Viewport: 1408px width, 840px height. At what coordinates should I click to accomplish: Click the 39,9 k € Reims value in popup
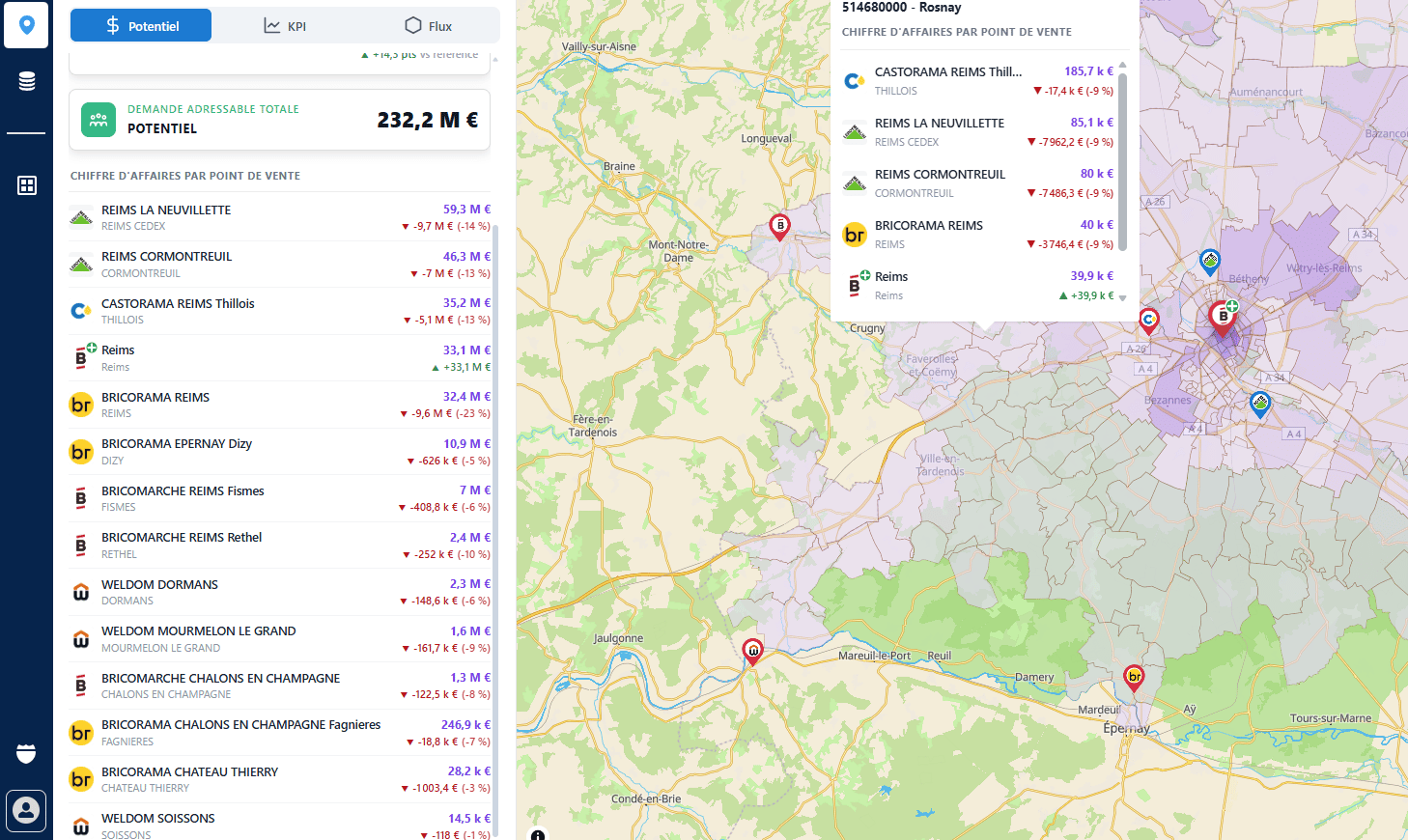point(1091,276)
